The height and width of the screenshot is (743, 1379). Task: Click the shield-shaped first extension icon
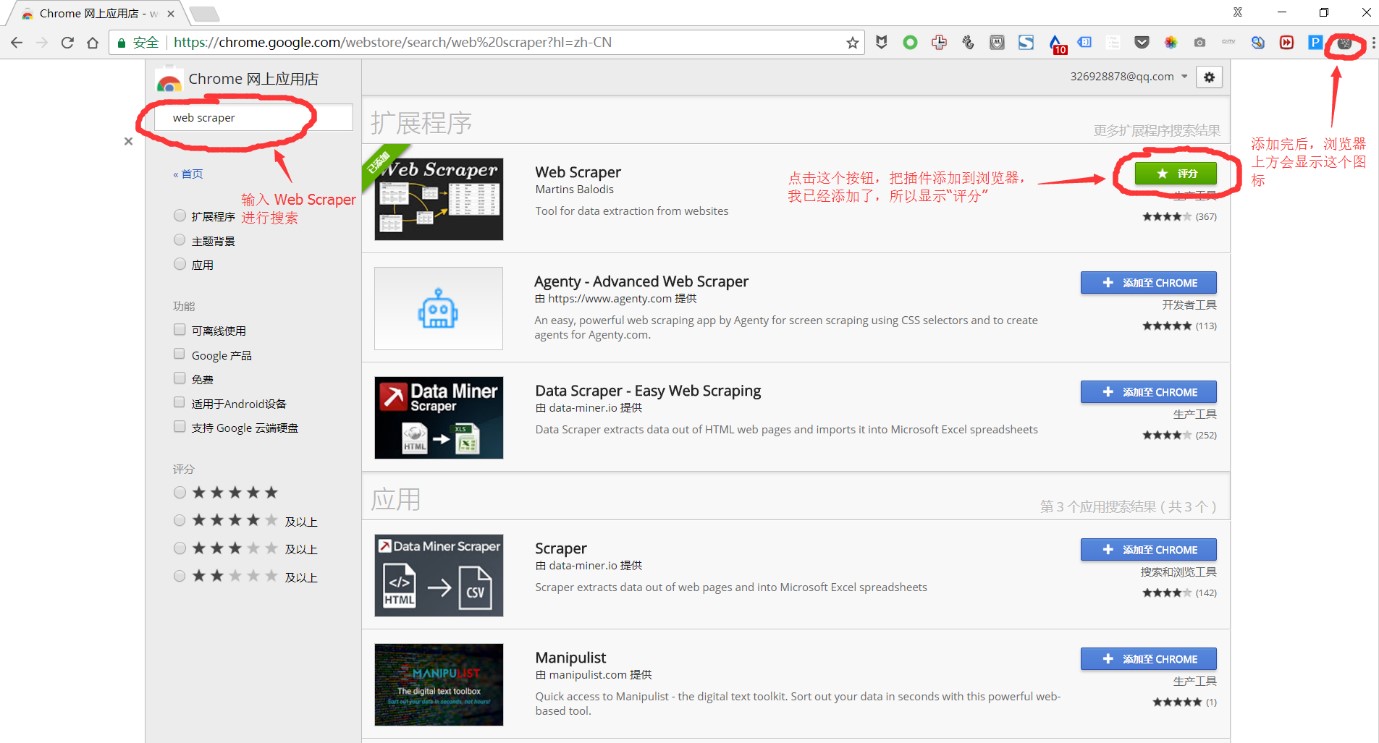click(x=881, y=43)
